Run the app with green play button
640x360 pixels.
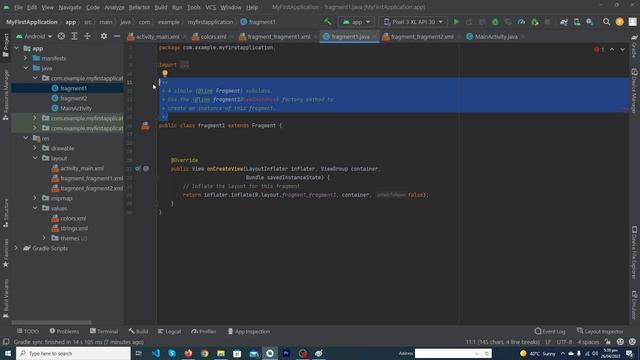456,22
